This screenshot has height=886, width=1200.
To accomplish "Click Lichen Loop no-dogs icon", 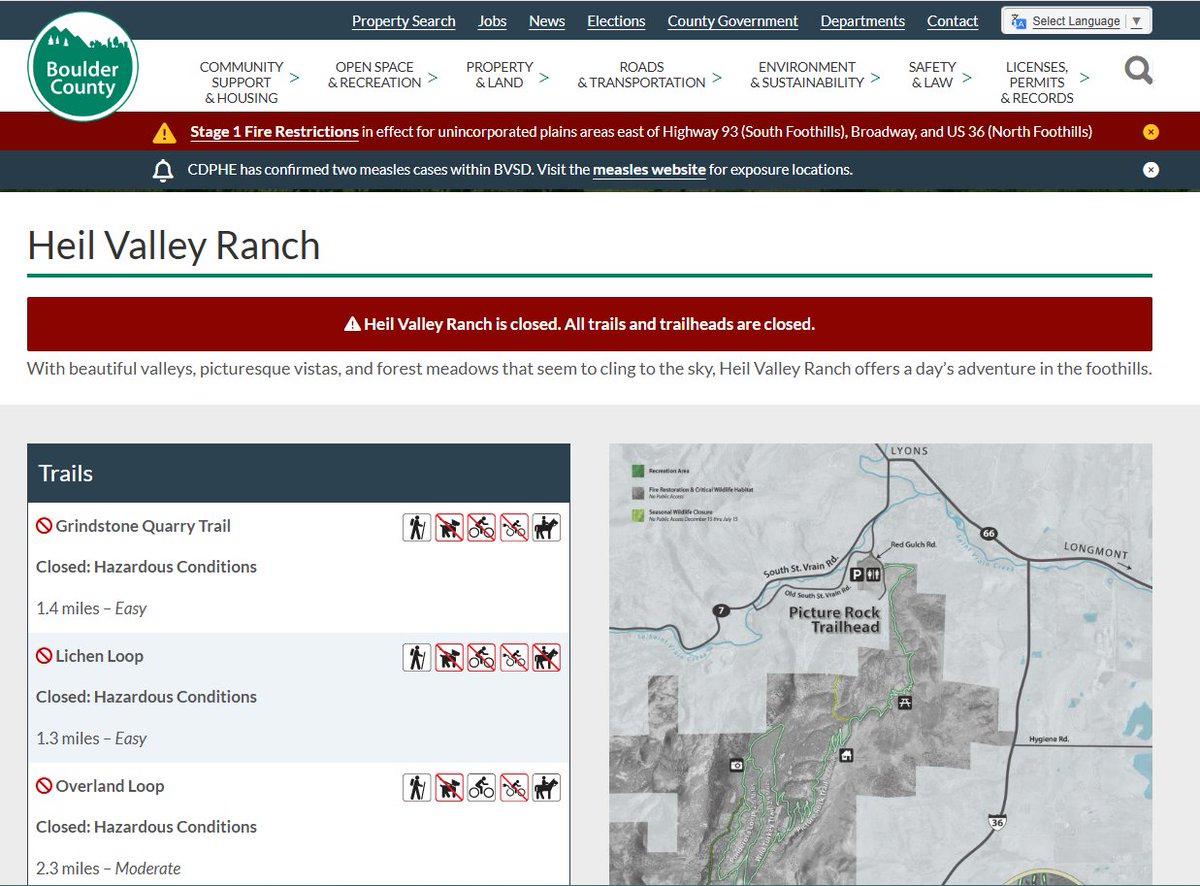I will point(449,657).
